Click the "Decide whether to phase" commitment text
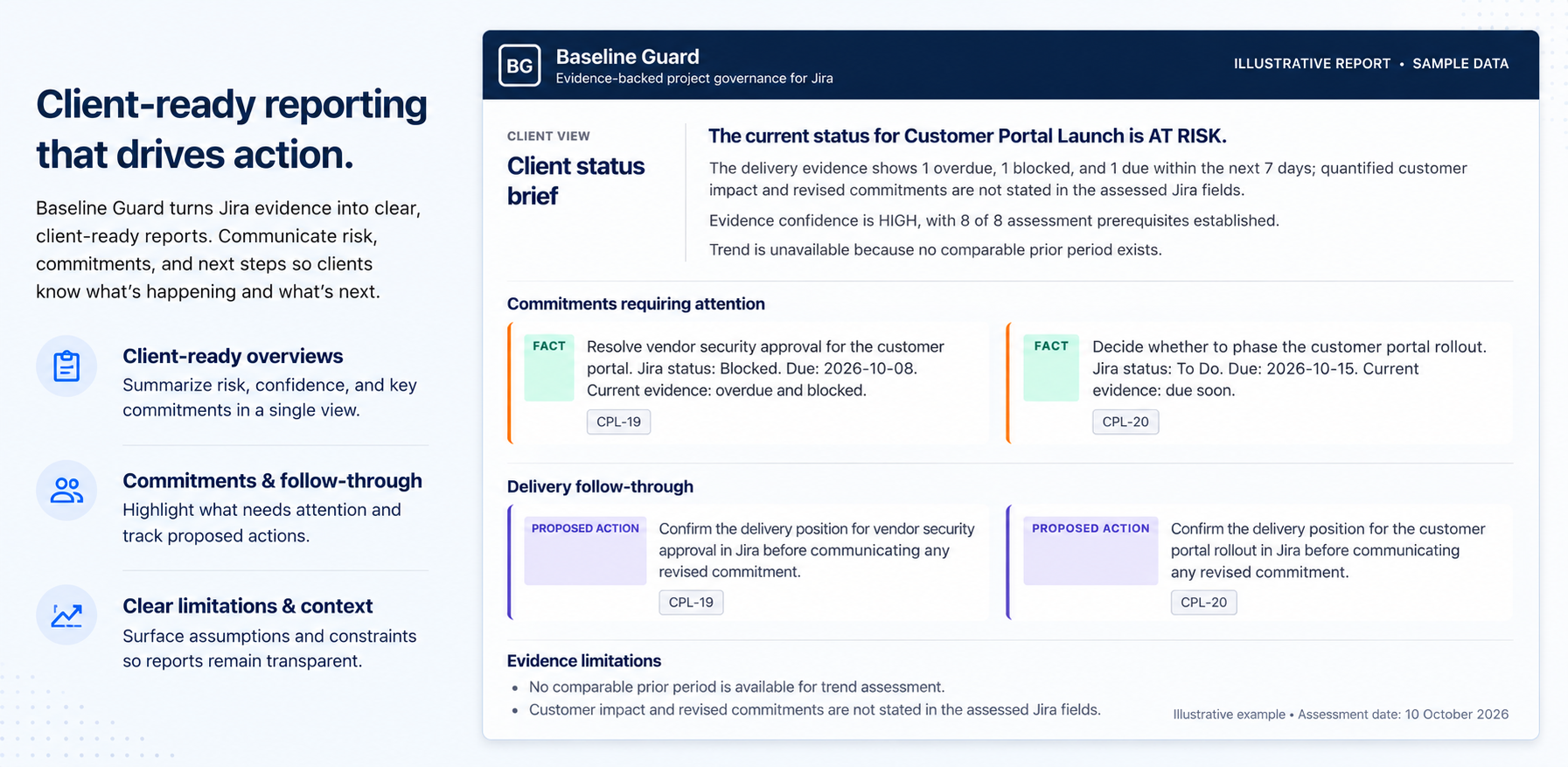The height and width of the screenshot is (767, 1568). click(1289, 368)
